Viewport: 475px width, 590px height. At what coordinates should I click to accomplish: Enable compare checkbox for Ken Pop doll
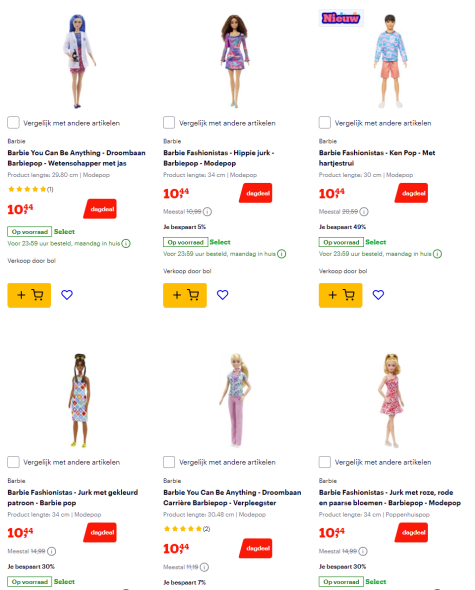(325, 123)
